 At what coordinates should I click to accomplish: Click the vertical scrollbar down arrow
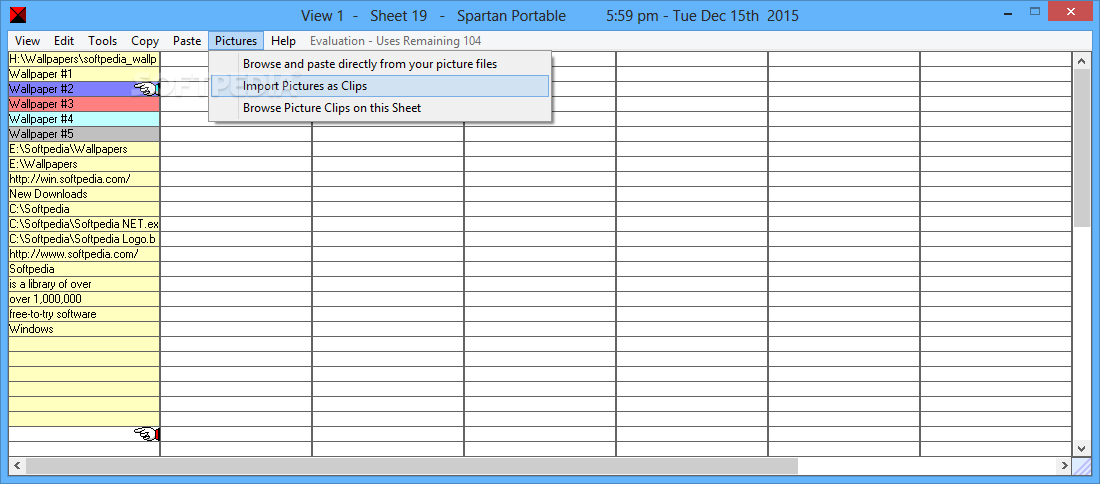[x=1081, y=449]
